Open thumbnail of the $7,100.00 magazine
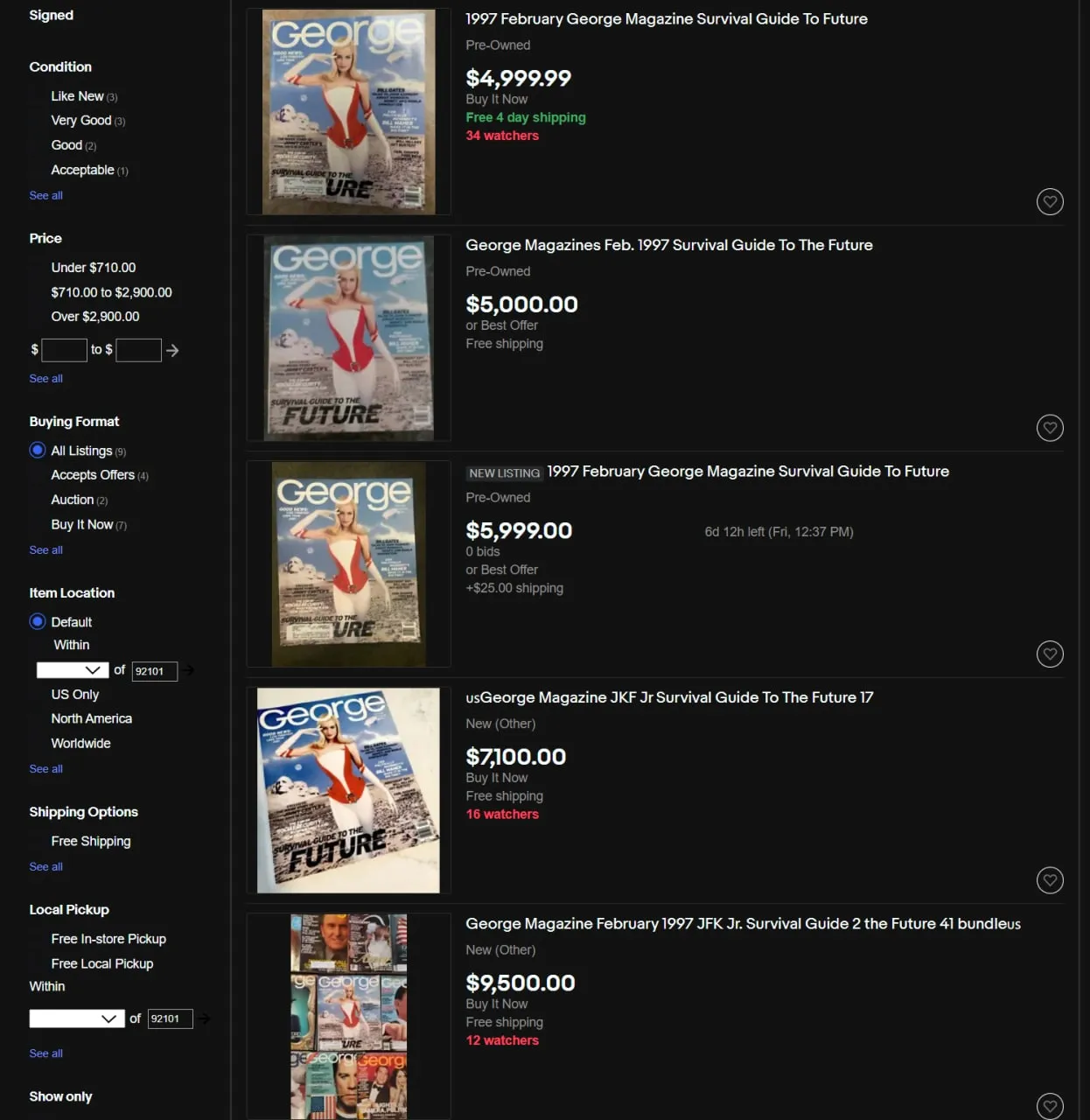The image size is (1090, 1120). click(349, 790)
